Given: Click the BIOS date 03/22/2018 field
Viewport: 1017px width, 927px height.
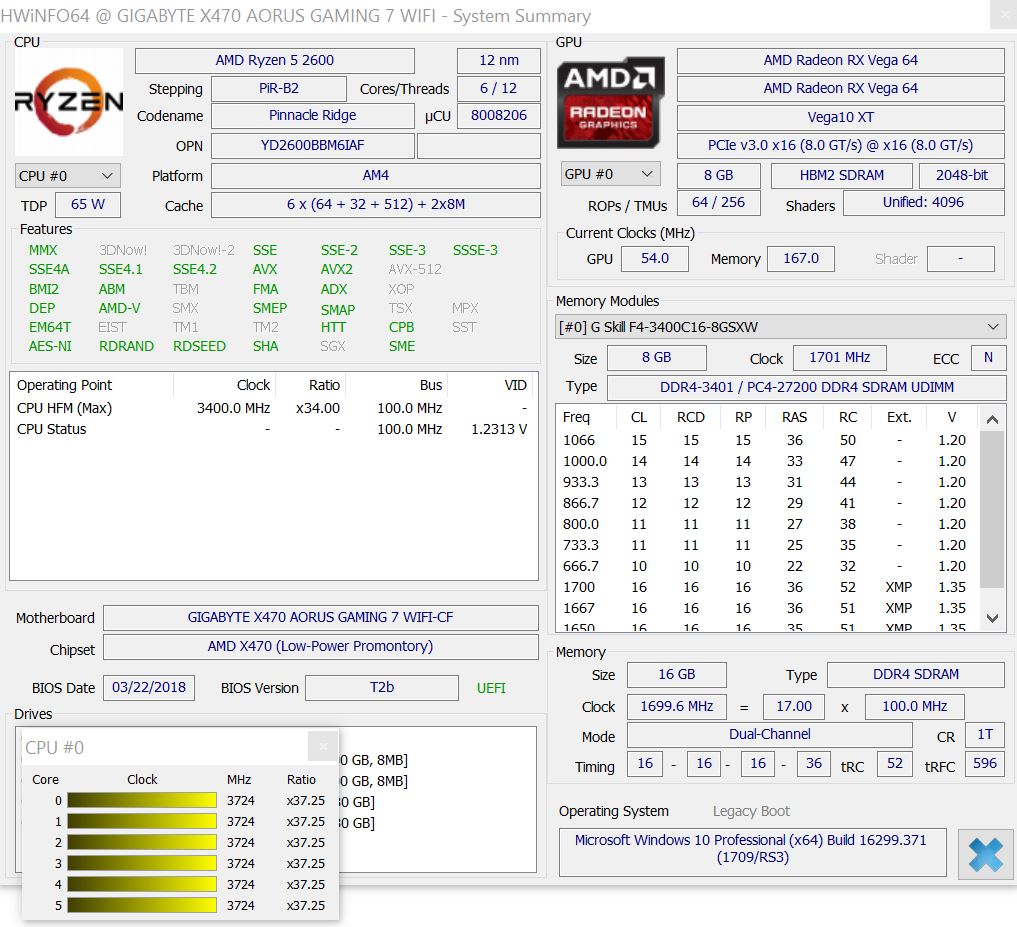Looking at the screenshot, I should 149,688.
